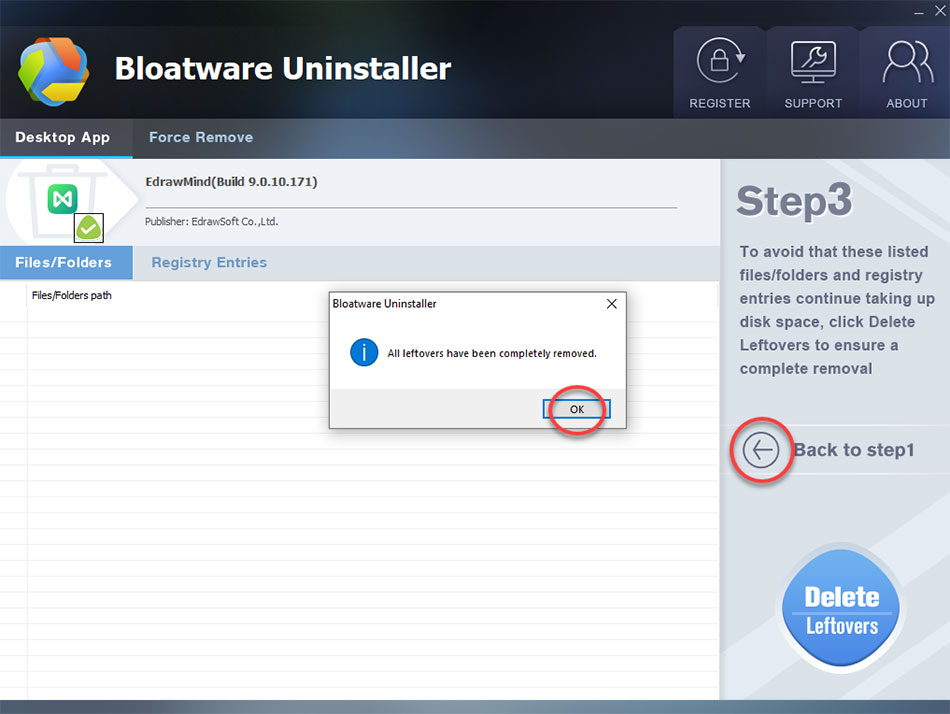
Task: Open the Registry Entries tab
Action: (209, 262)
